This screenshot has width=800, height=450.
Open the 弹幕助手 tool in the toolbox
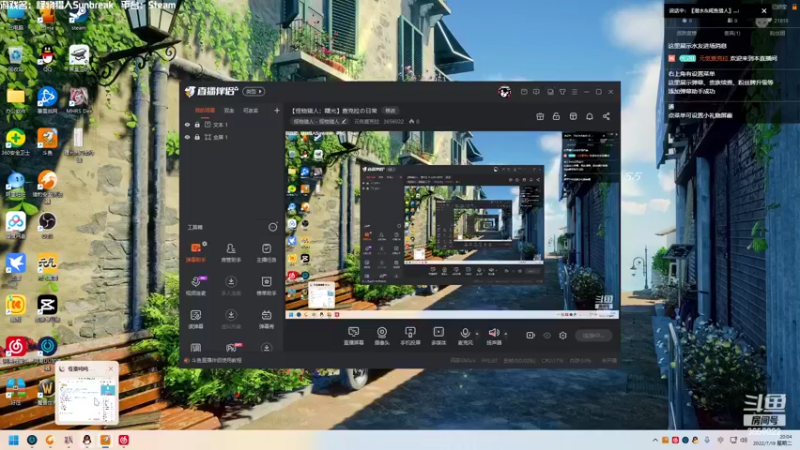[196, 252]
